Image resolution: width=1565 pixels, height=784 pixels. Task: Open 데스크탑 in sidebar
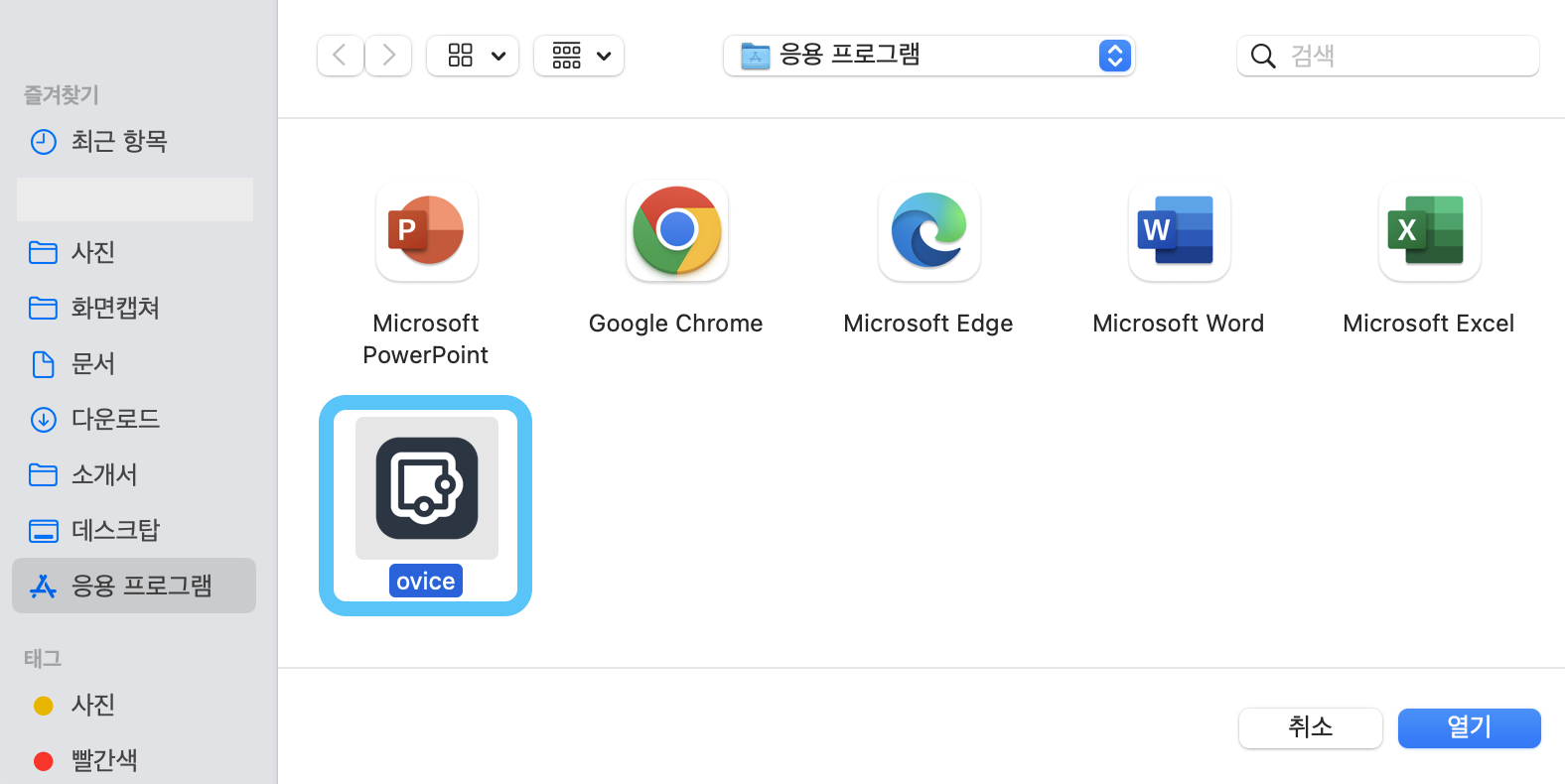tap(134, 530)
